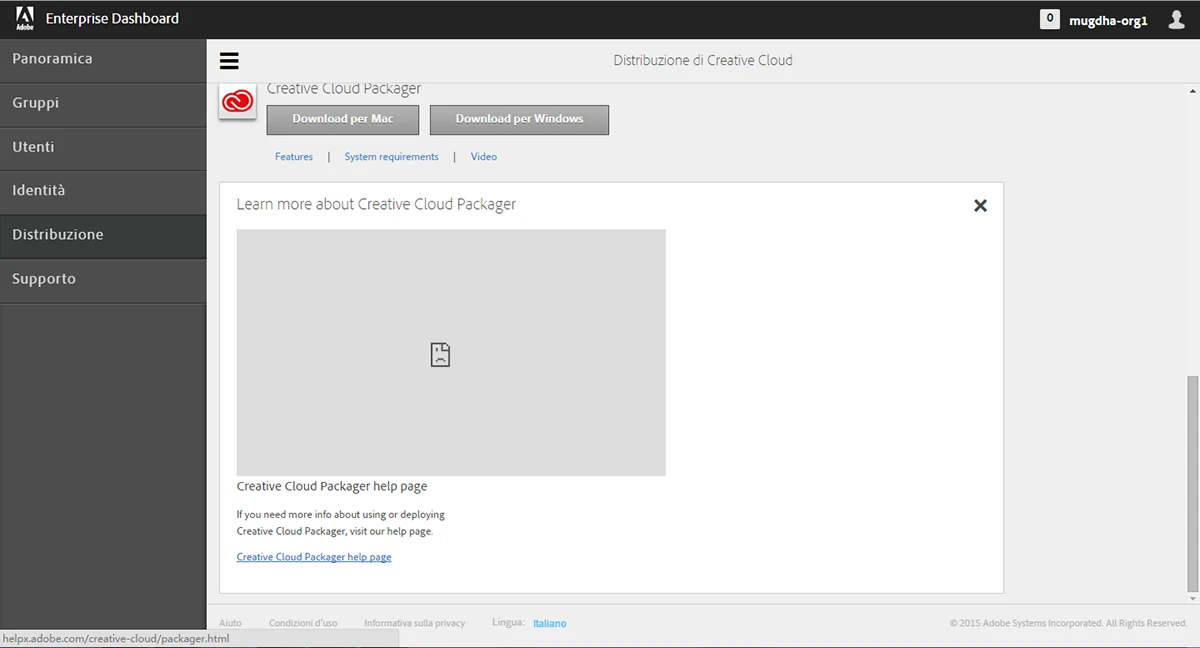Open Supporto in the sidebar
Image resolution: width=1200 pixels, height=648 pixels.
tap(103, 279)
